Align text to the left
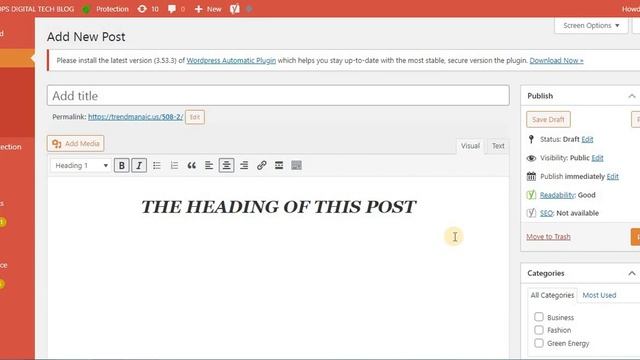 209,165
